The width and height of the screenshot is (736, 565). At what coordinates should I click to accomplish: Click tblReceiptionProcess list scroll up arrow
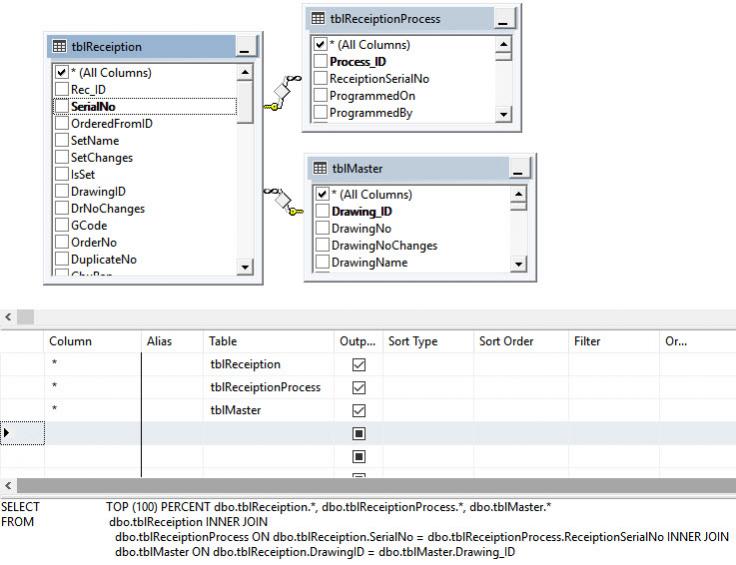[x=503, y=44]
